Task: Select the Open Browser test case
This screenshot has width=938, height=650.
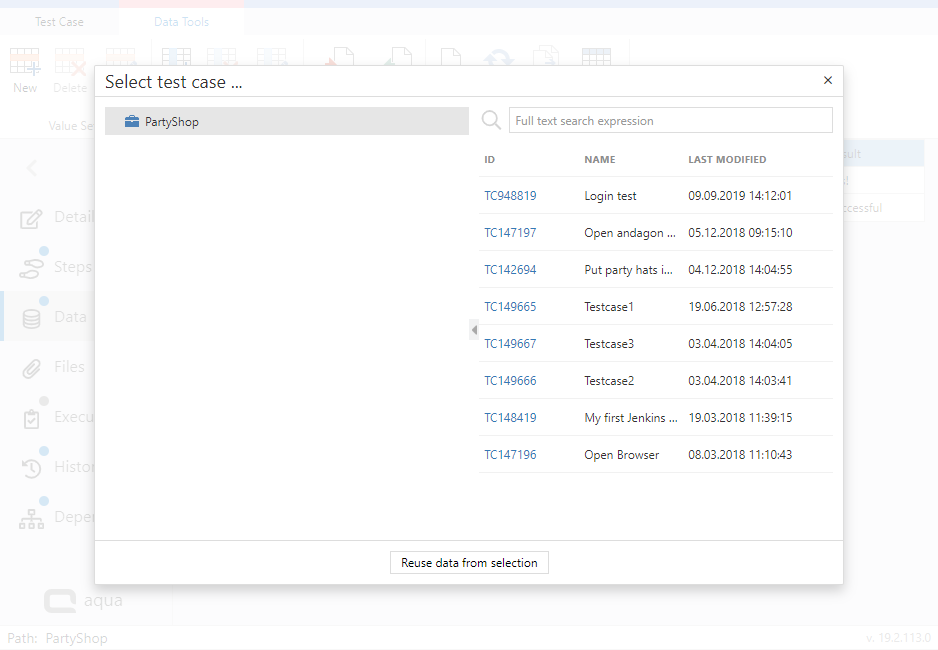Action: coord(621,455)
